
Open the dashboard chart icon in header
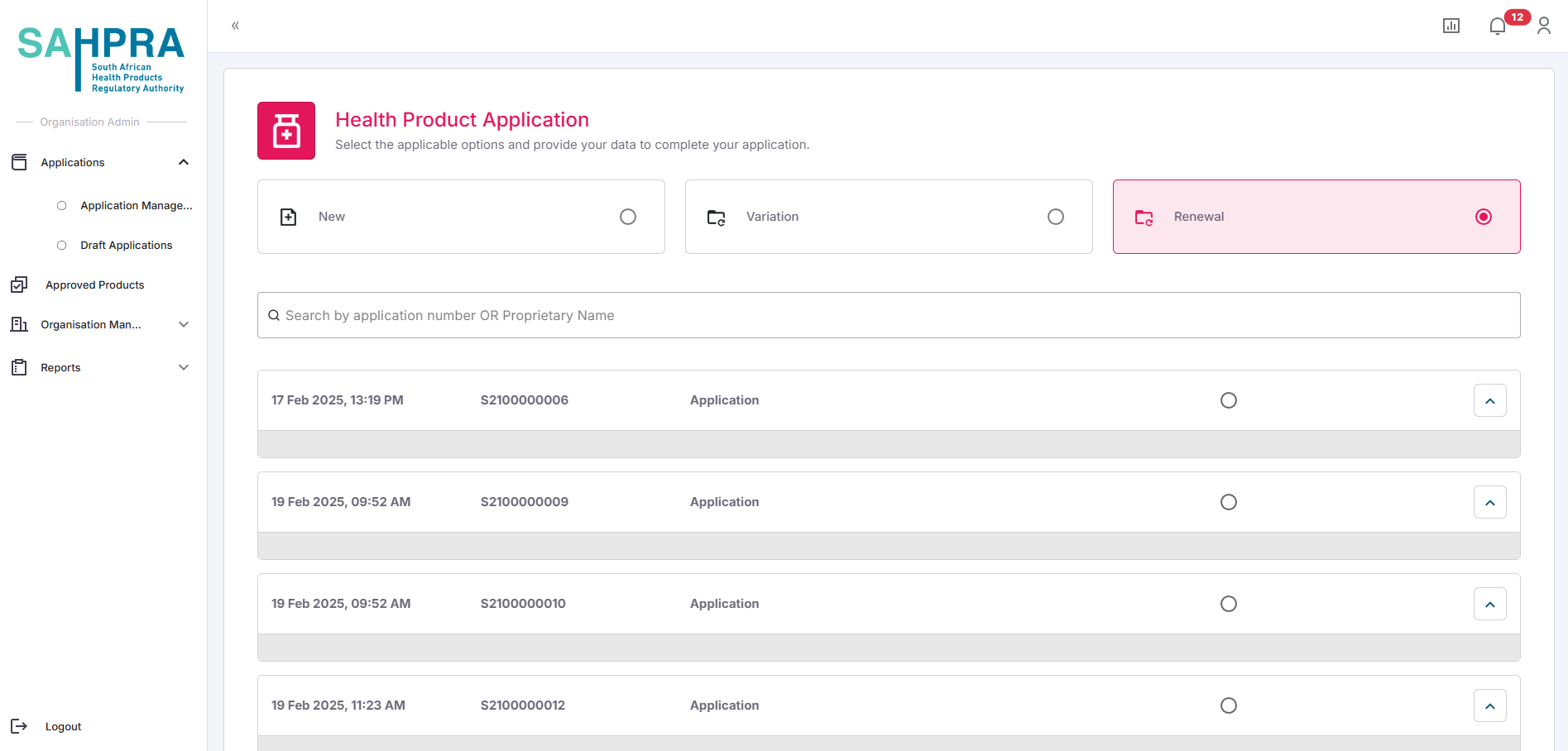[1451, 26]
